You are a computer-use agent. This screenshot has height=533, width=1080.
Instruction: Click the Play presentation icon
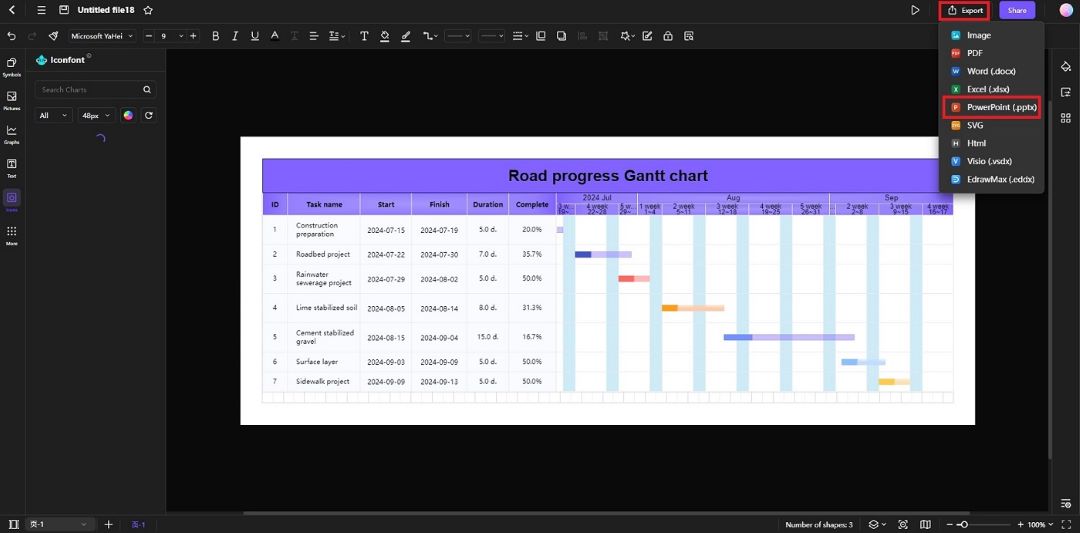coord(915,10)
